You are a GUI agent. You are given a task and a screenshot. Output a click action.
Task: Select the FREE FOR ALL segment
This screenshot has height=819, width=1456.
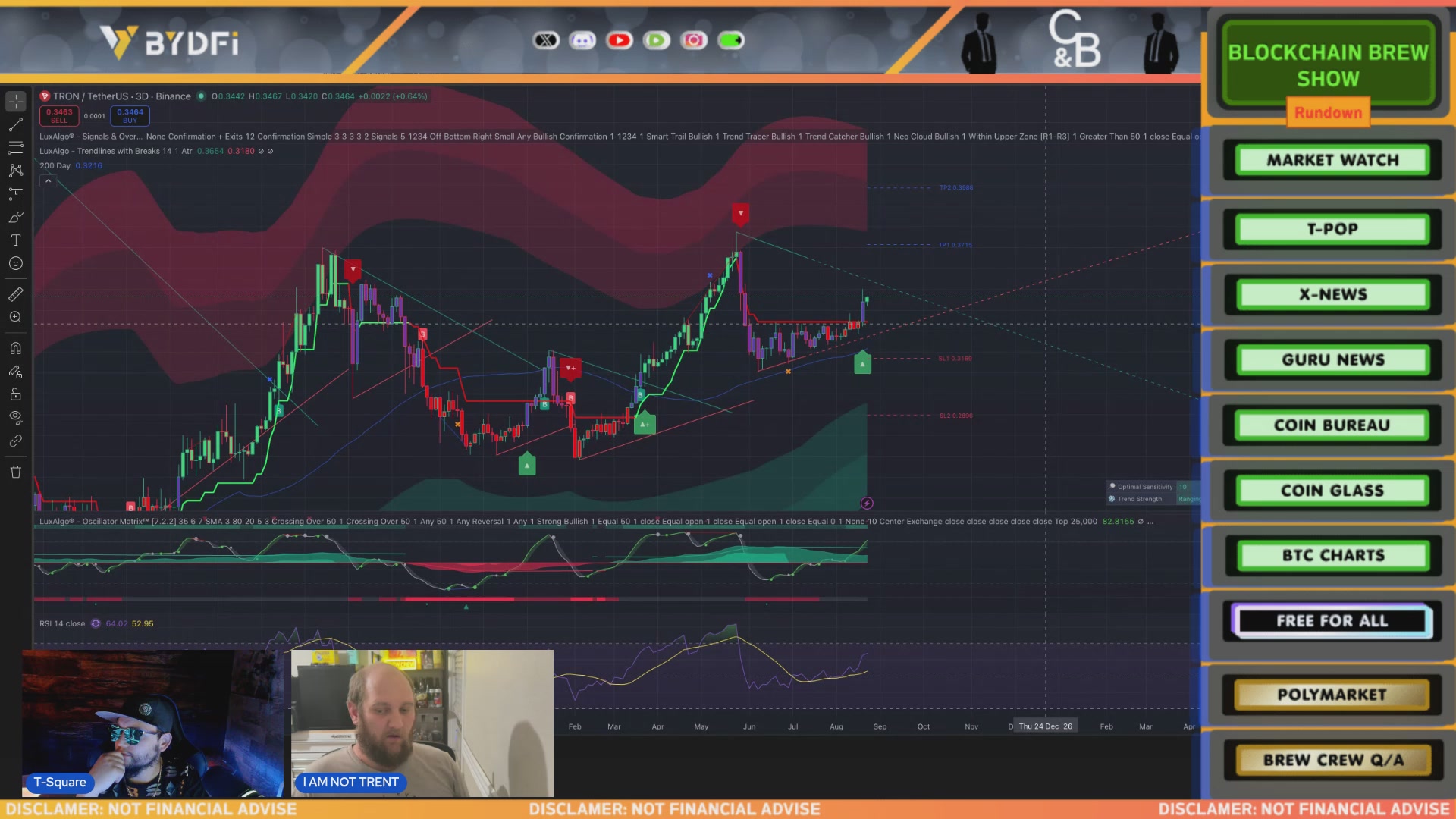1332,621
